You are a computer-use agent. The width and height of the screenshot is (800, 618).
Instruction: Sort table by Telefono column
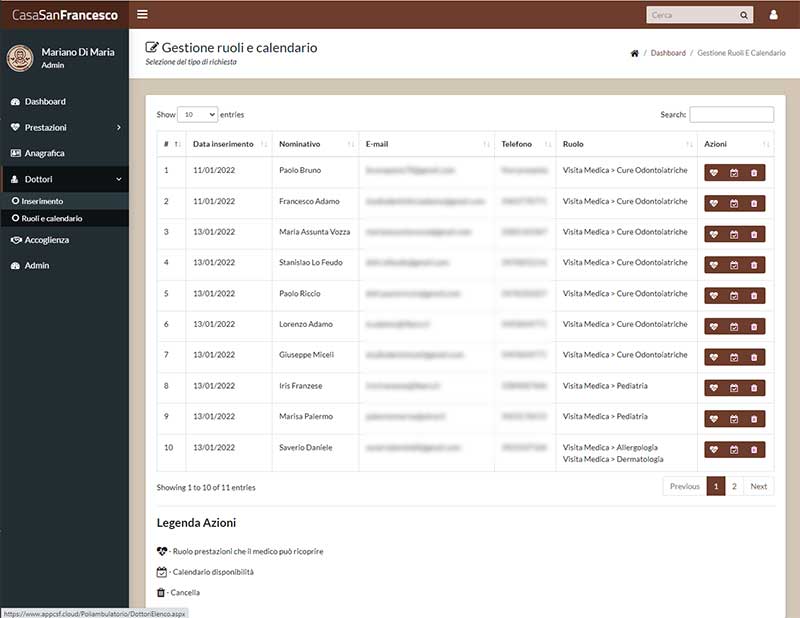(x=525, y=144)
